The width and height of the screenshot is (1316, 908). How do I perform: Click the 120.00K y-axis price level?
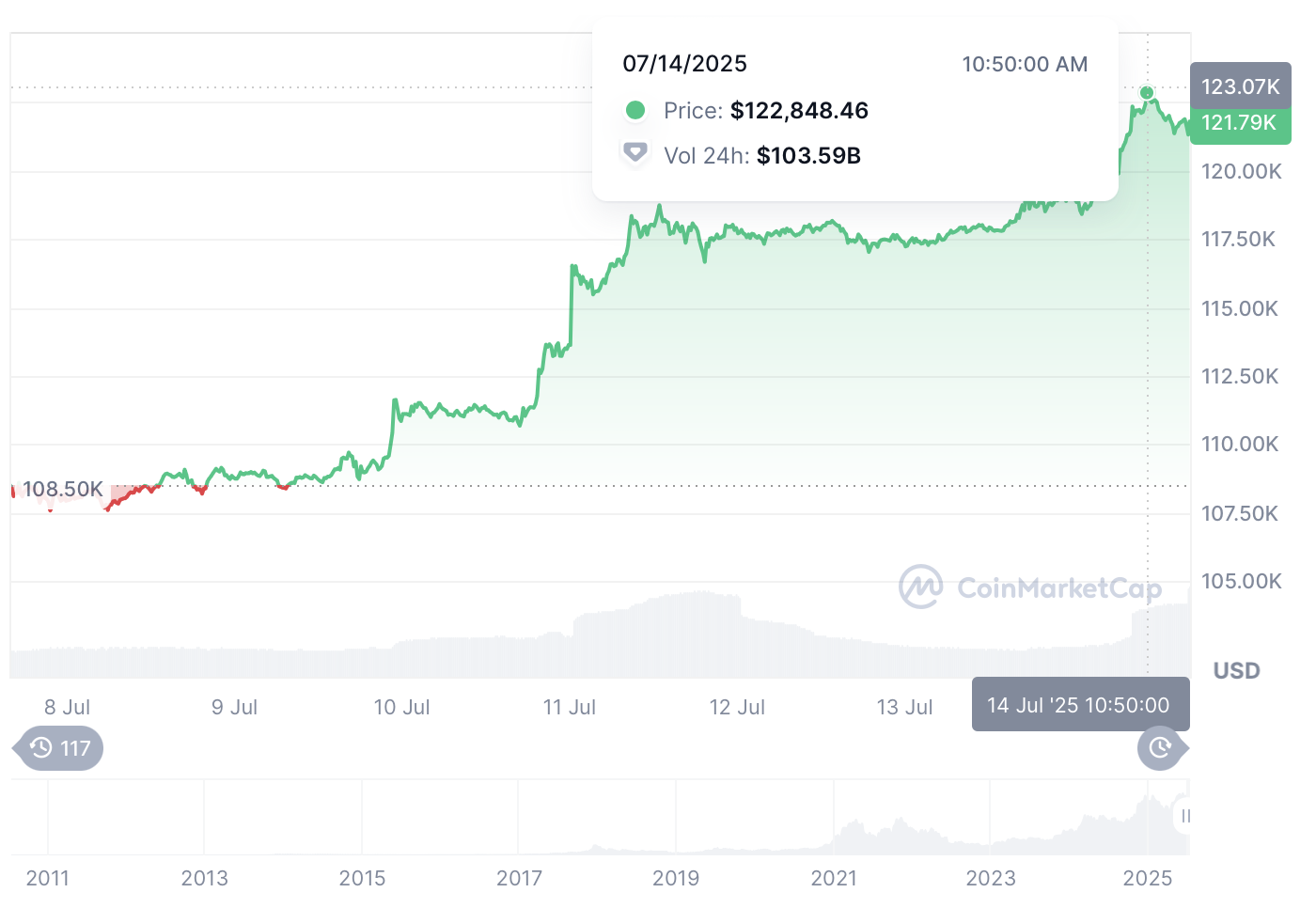tap(1241, 171)
